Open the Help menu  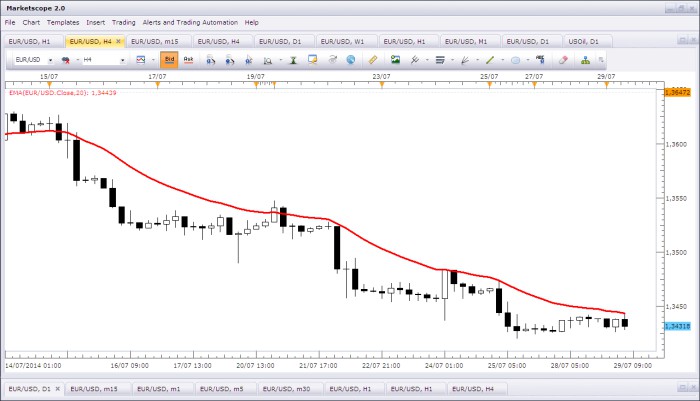pyautogui.click(x=251, y=22)
